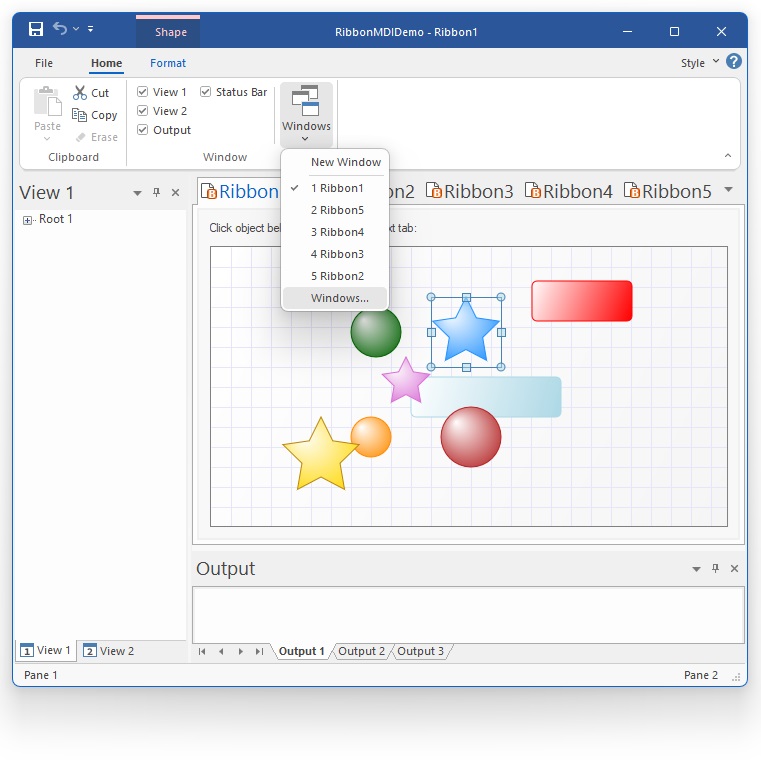This screenshot has height=760, width=761.
Task: Click the Copy icon in Clipboard group
Action: (x=80, y=115)
